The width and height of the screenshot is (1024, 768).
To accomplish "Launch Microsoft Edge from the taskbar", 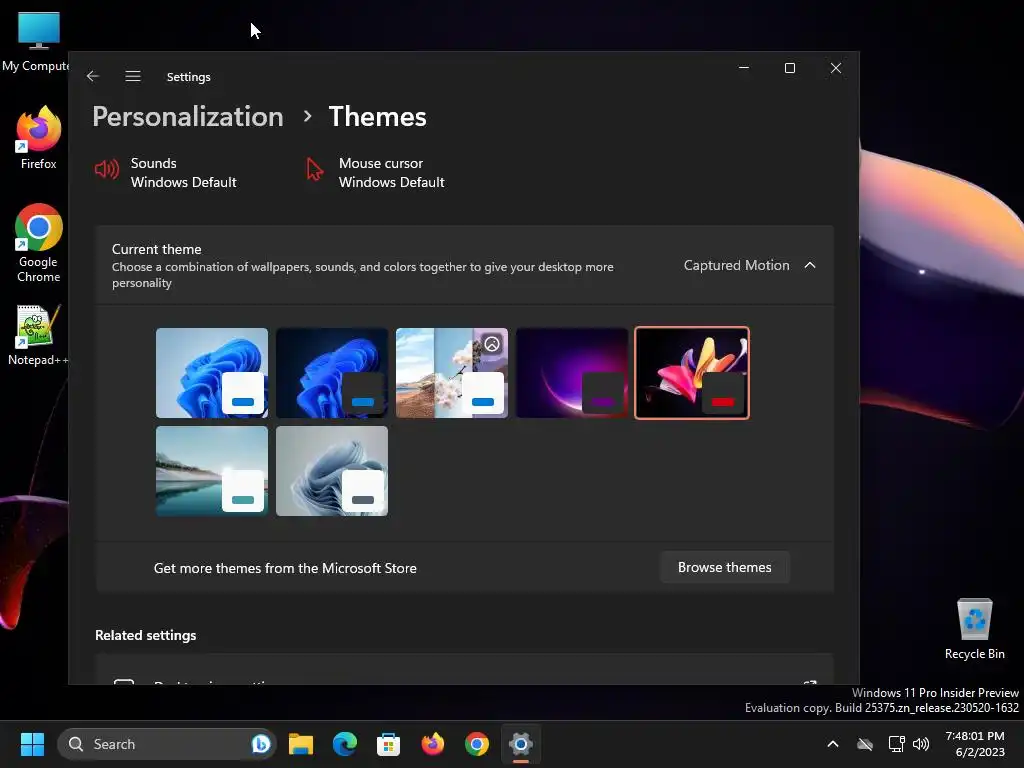I will pos(345,744).
